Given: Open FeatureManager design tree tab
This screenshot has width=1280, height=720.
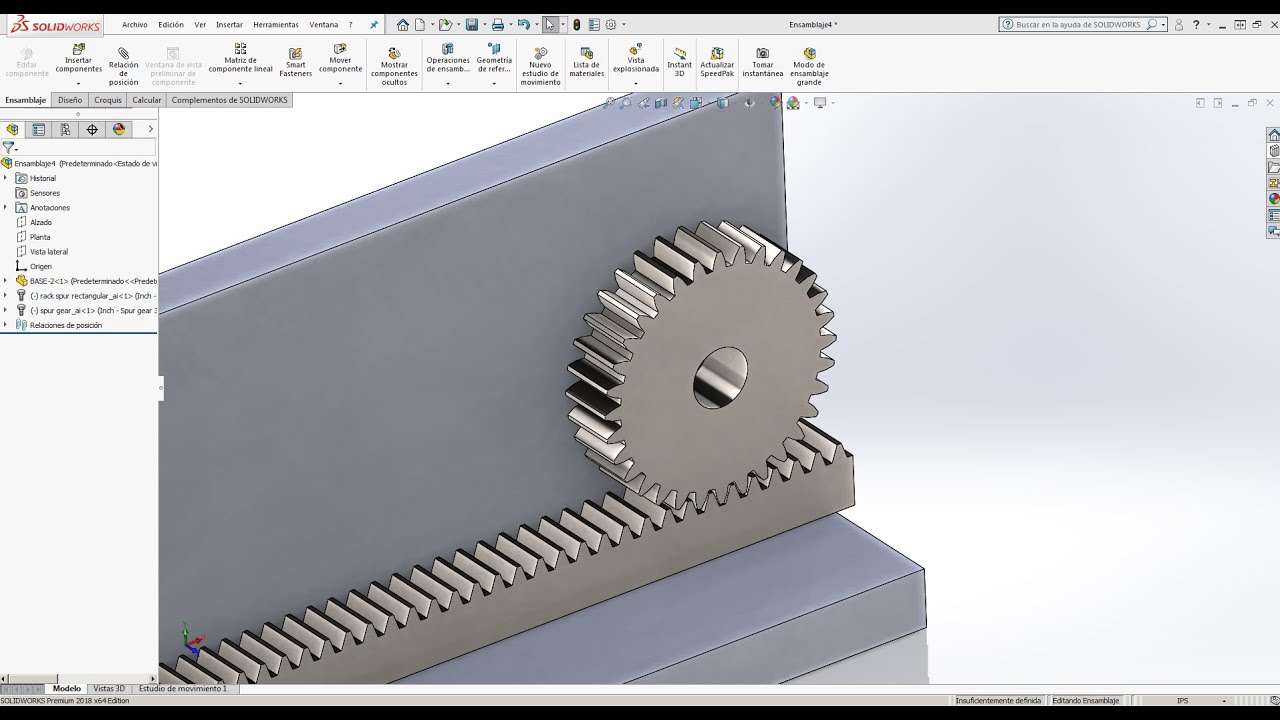Looking at the screenshot, I should [x=12, y=129].
